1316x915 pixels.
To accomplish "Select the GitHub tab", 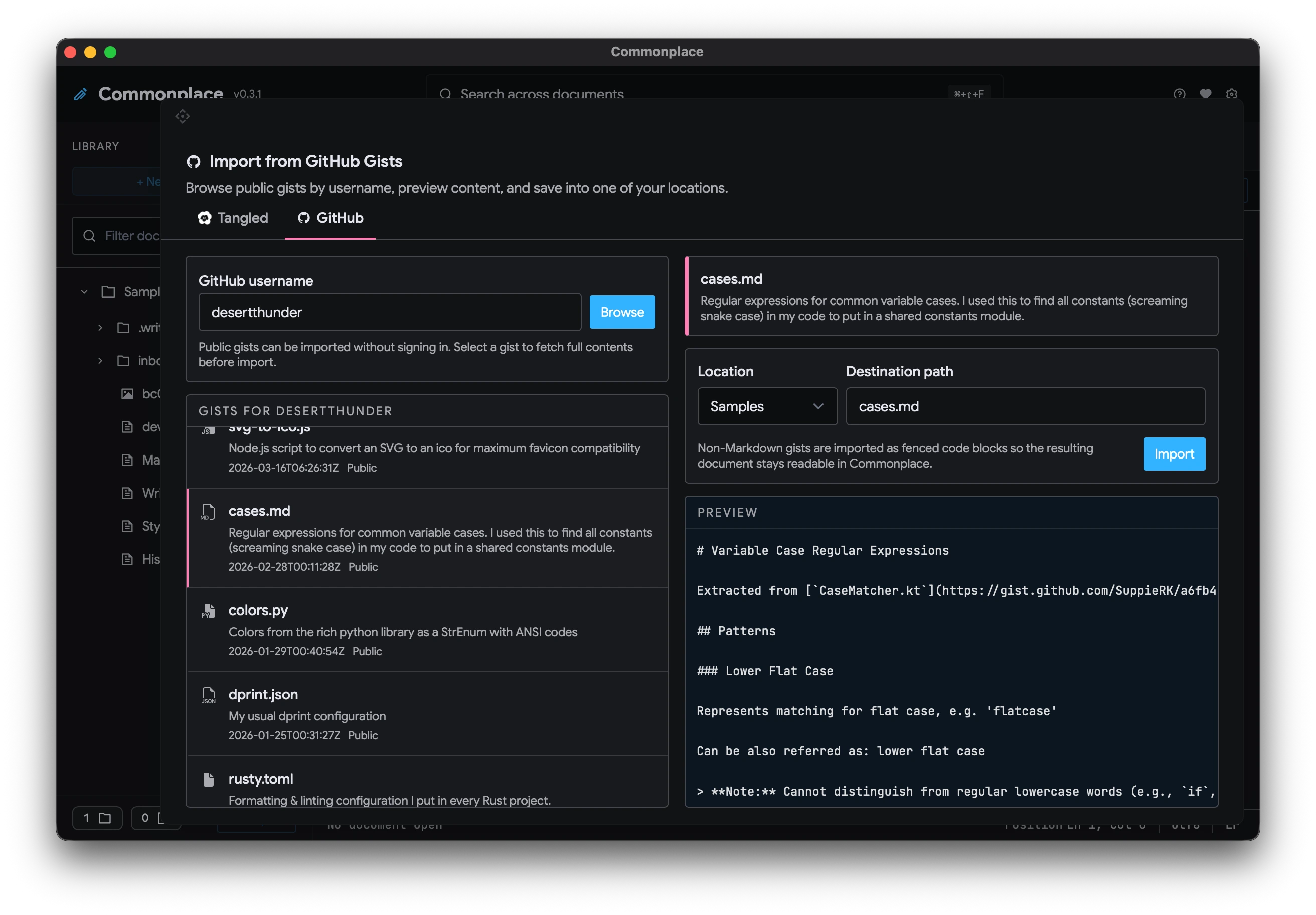I will coord(330,218).
